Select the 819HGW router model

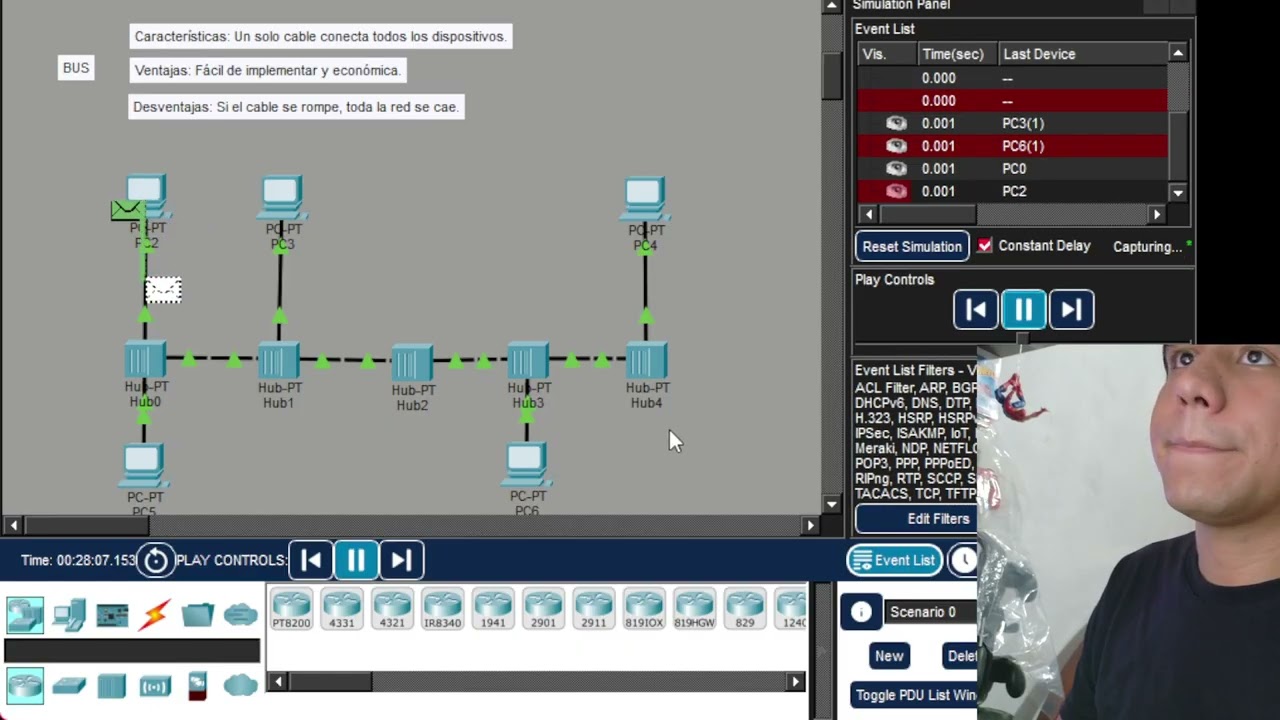(x=694, y=608)
